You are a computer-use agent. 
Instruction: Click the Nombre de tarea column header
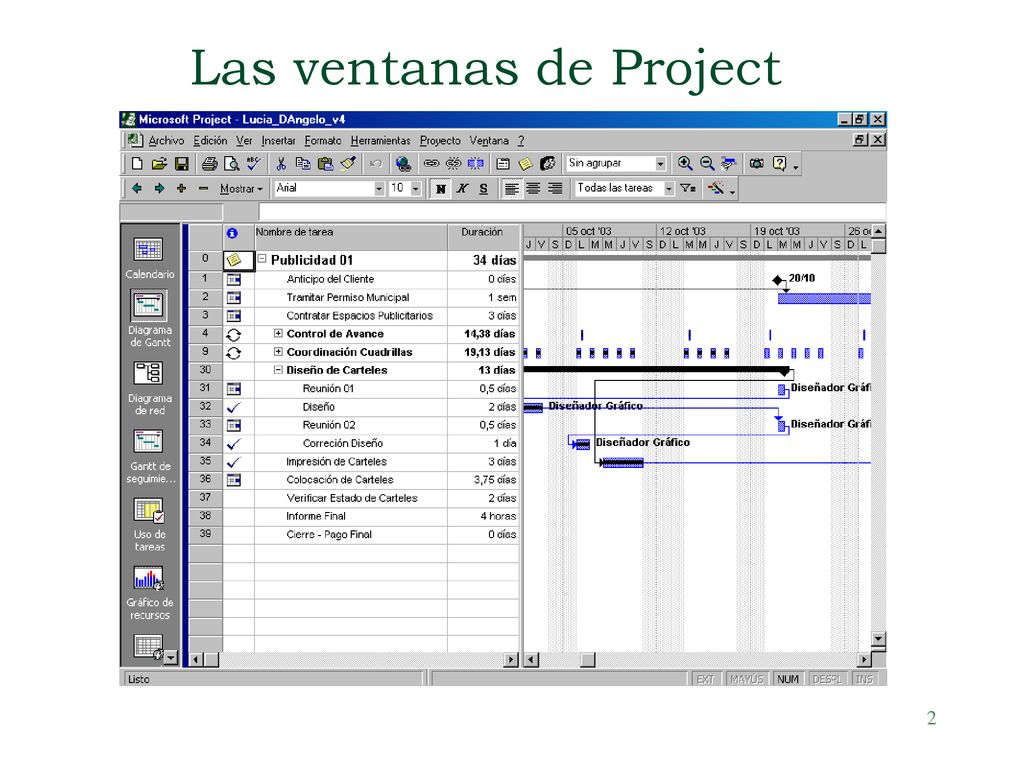(351, 237)
